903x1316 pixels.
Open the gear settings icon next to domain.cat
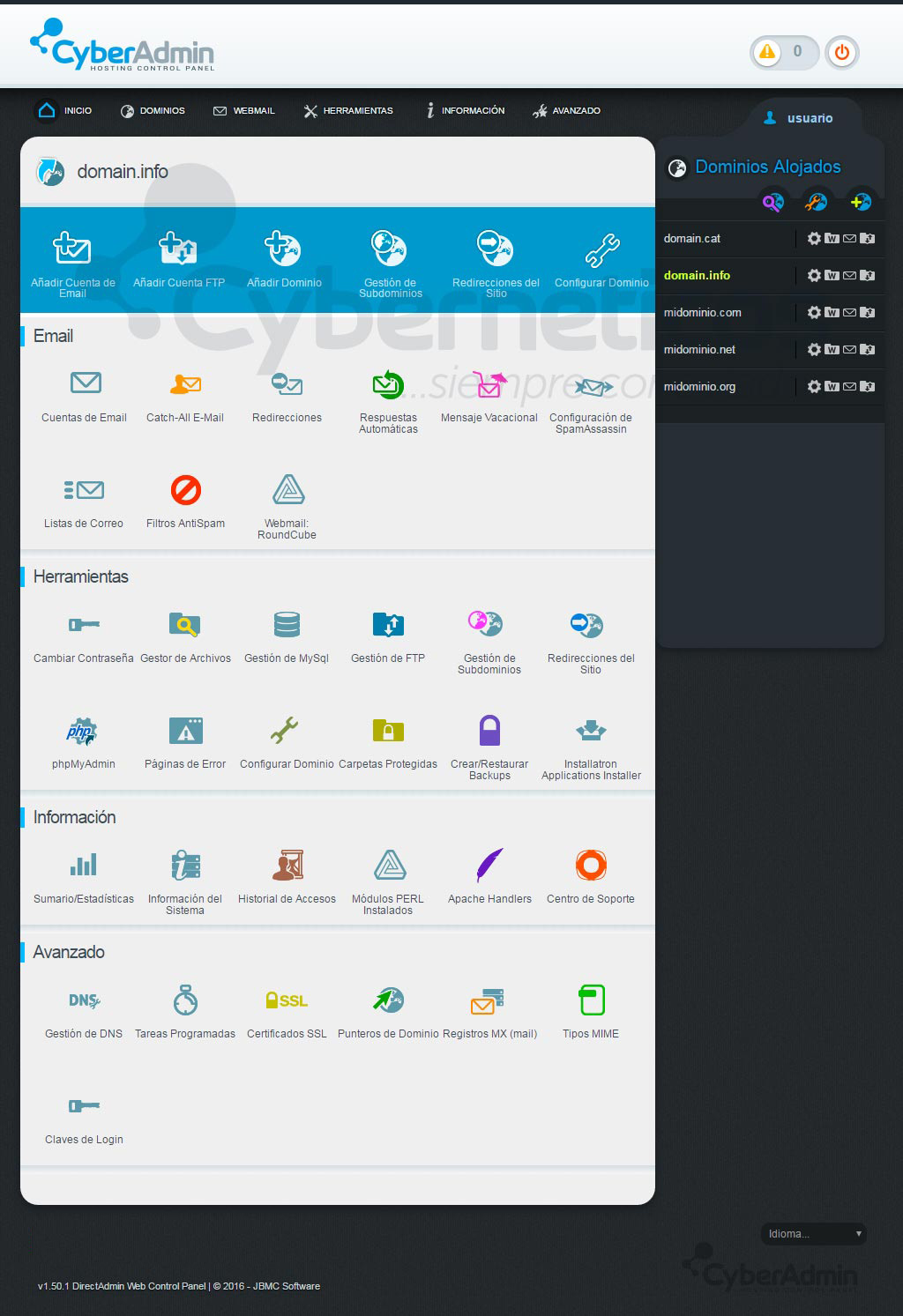tap(812, 238)
